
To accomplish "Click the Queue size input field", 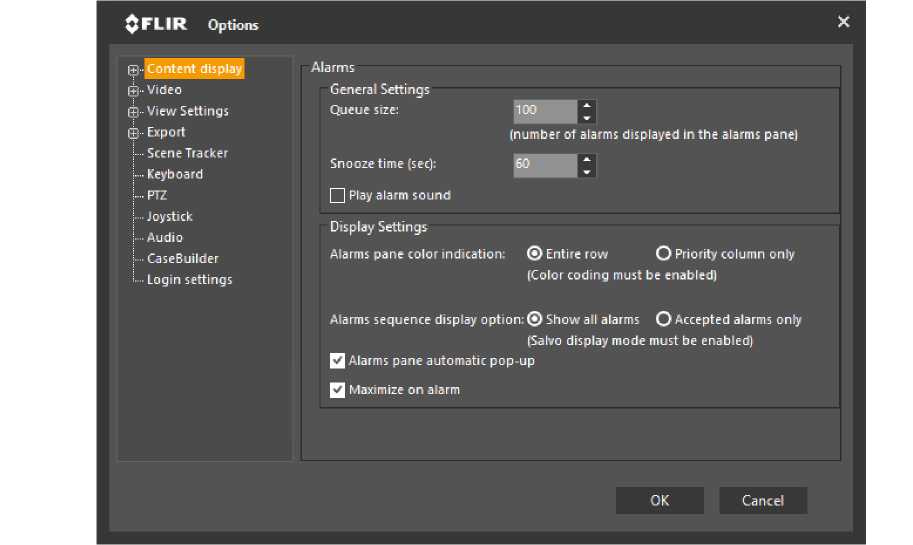I will pos(545,111).
